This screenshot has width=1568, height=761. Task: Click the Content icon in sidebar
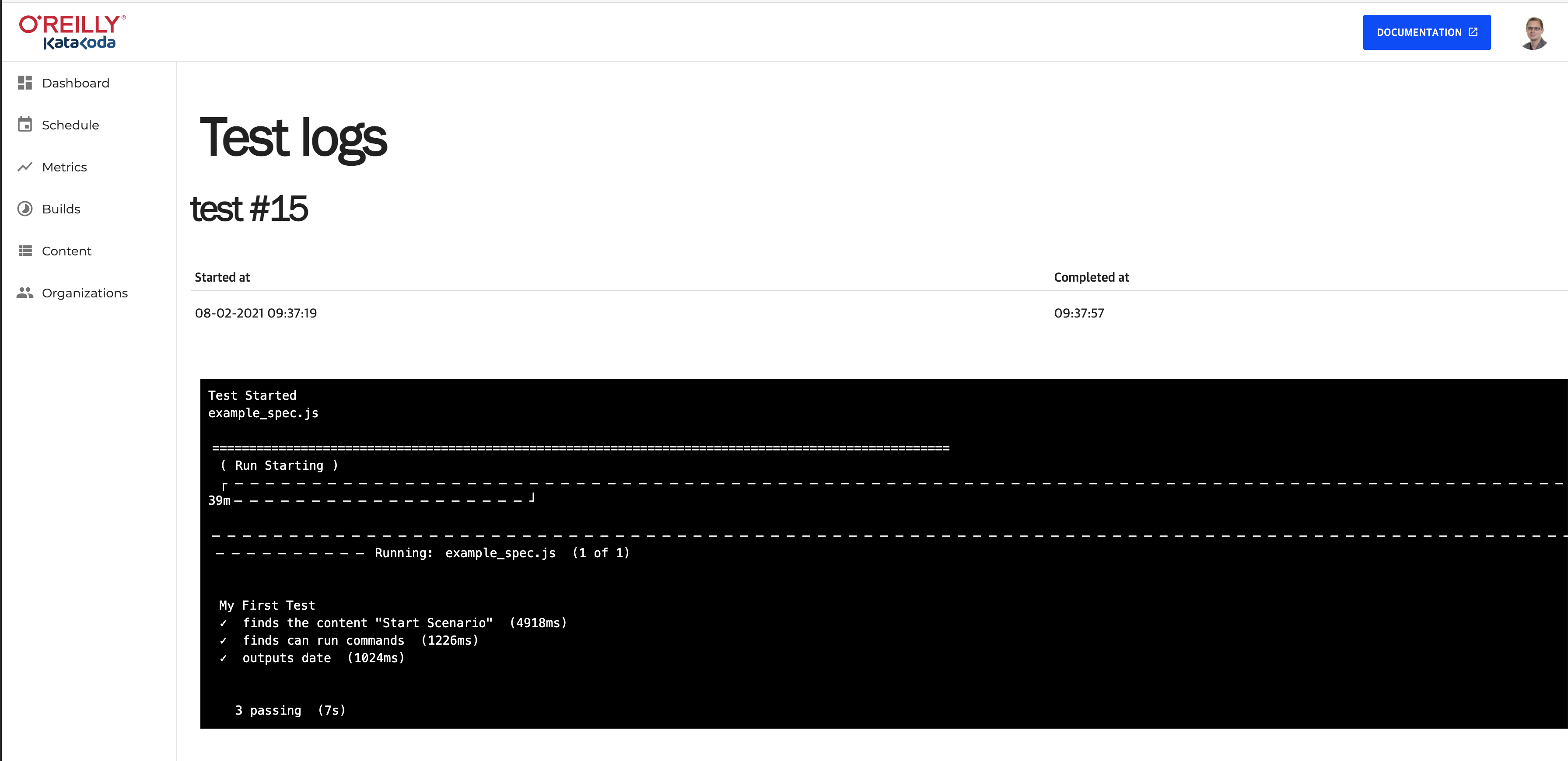tap(25, 251)
